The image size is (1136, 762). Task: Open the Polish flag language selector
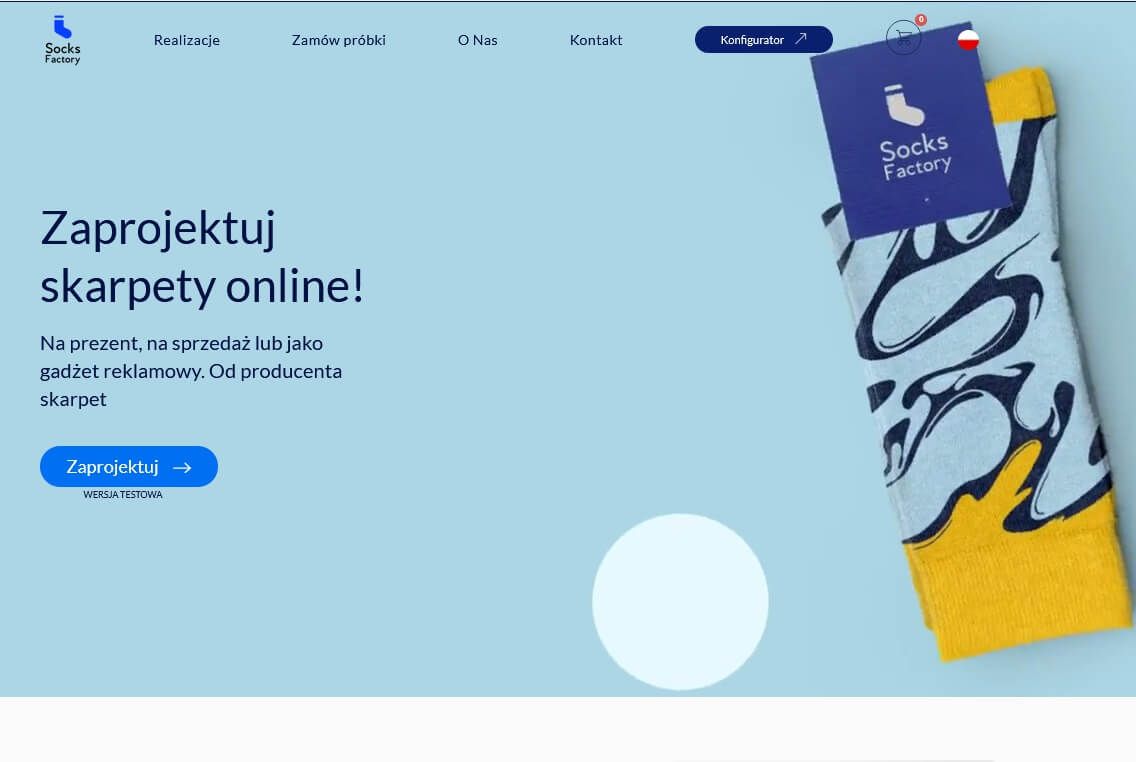click(x=968, y=40)
